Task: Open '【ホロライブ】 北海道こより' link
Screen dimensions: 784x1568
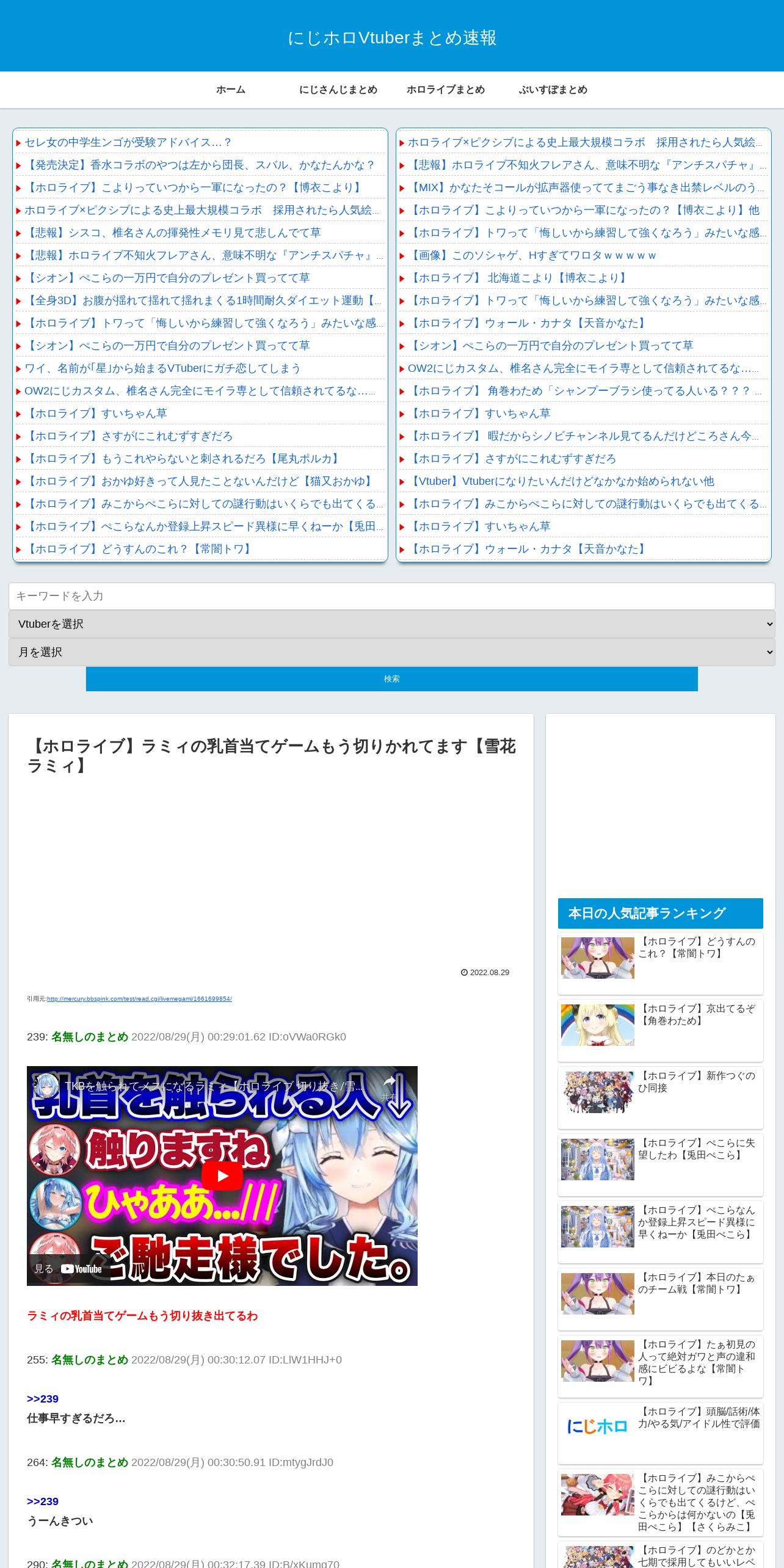Action: click(x=519, y=278)
